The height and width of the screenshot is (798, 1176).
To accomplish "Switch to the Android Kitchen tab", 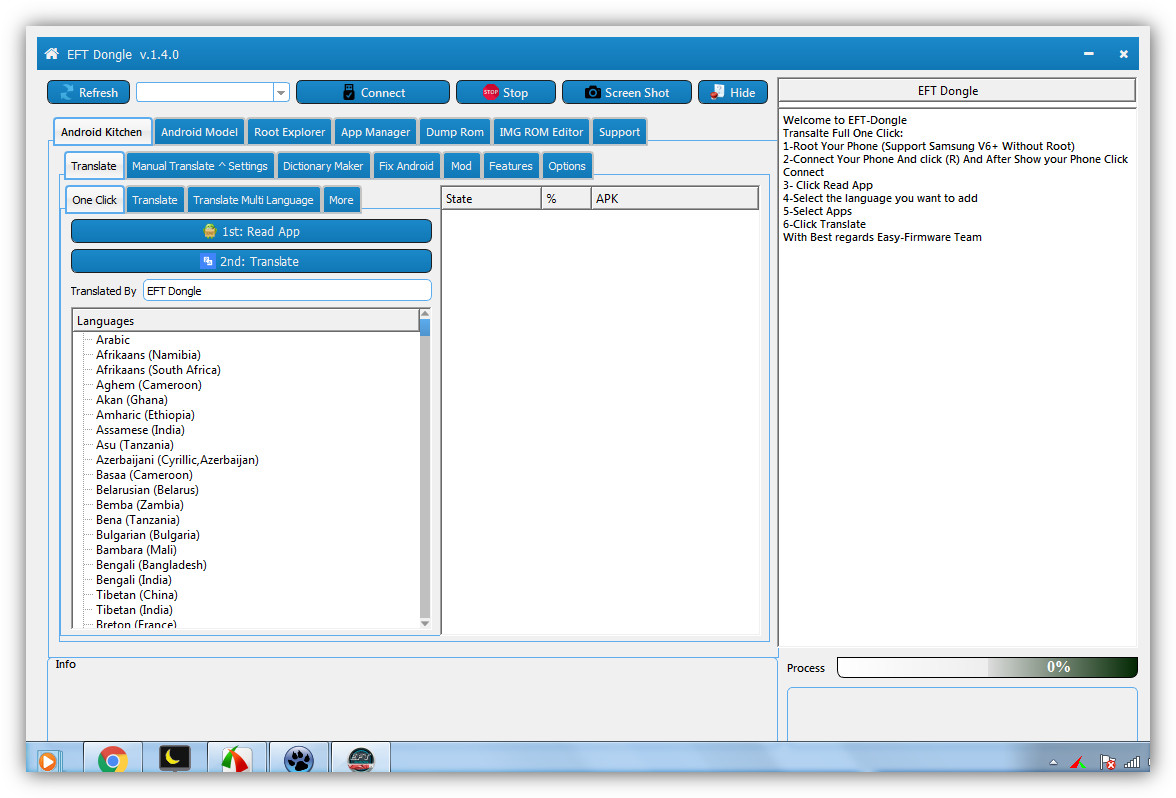I will coord(102,132).
